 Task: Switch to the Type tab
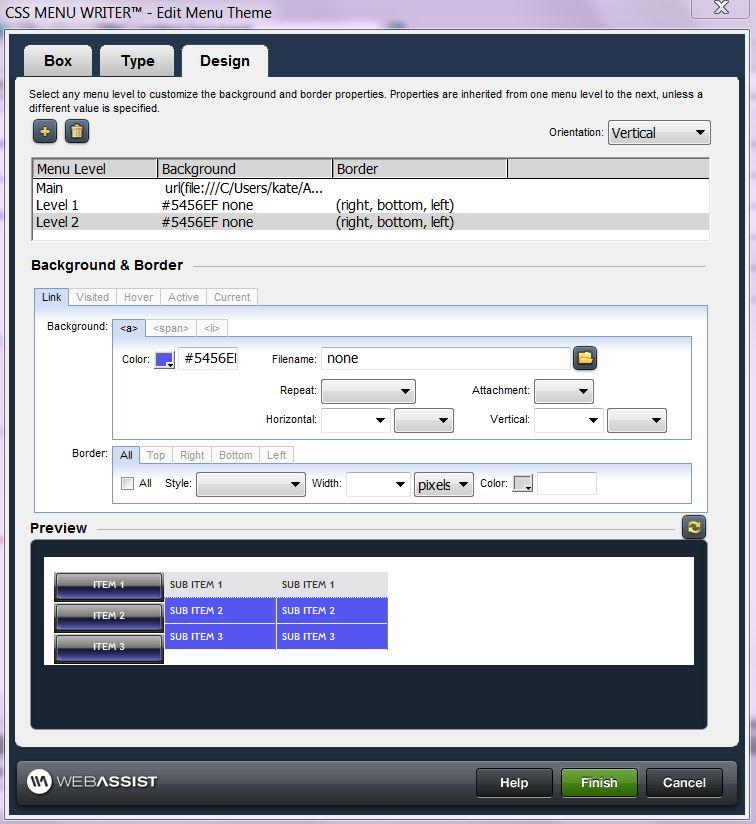138,61
